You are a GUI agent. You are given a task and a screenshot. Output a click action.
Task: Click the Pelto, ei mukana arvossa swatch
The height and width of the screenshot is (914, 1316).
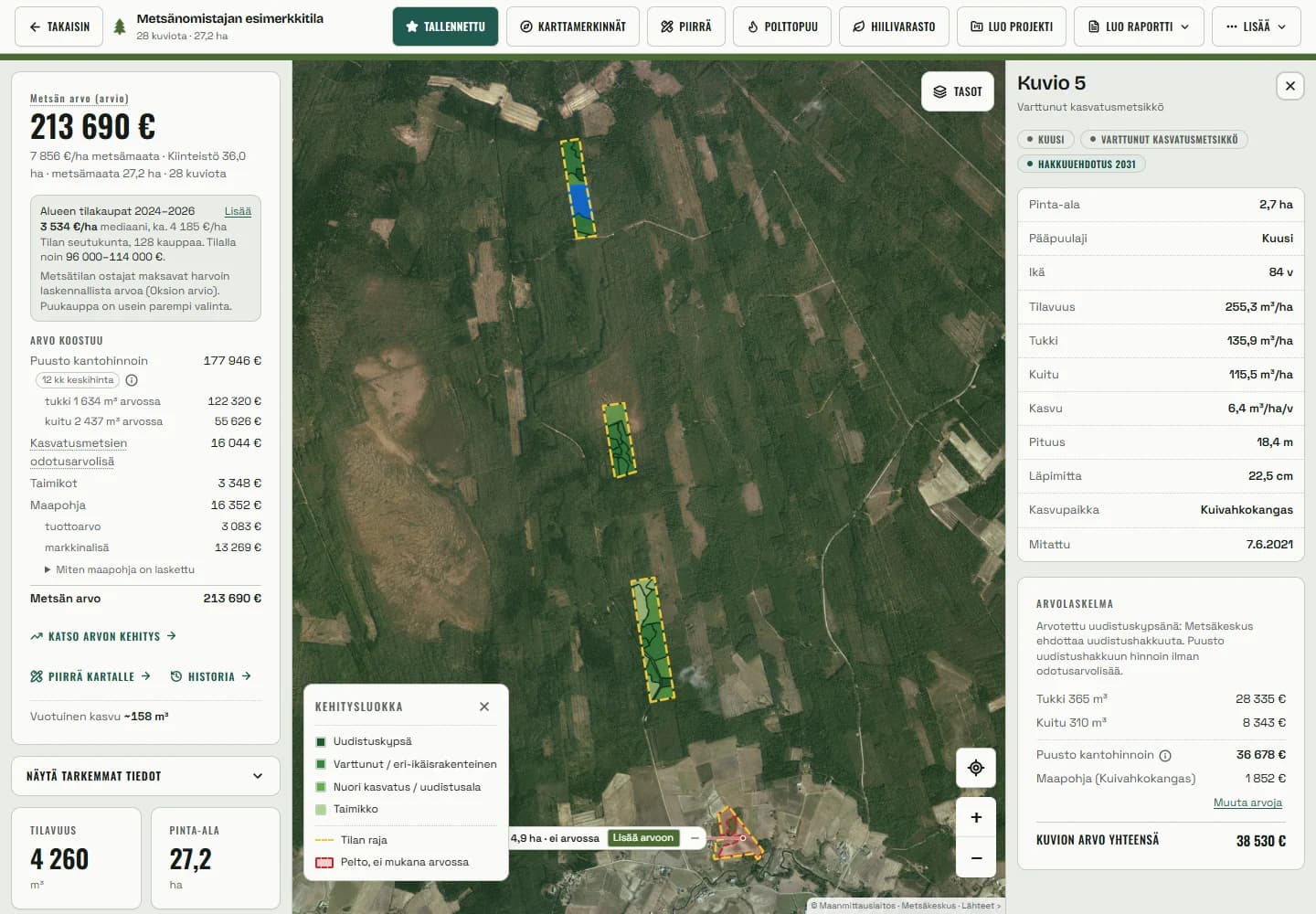(x=324, y=863)
